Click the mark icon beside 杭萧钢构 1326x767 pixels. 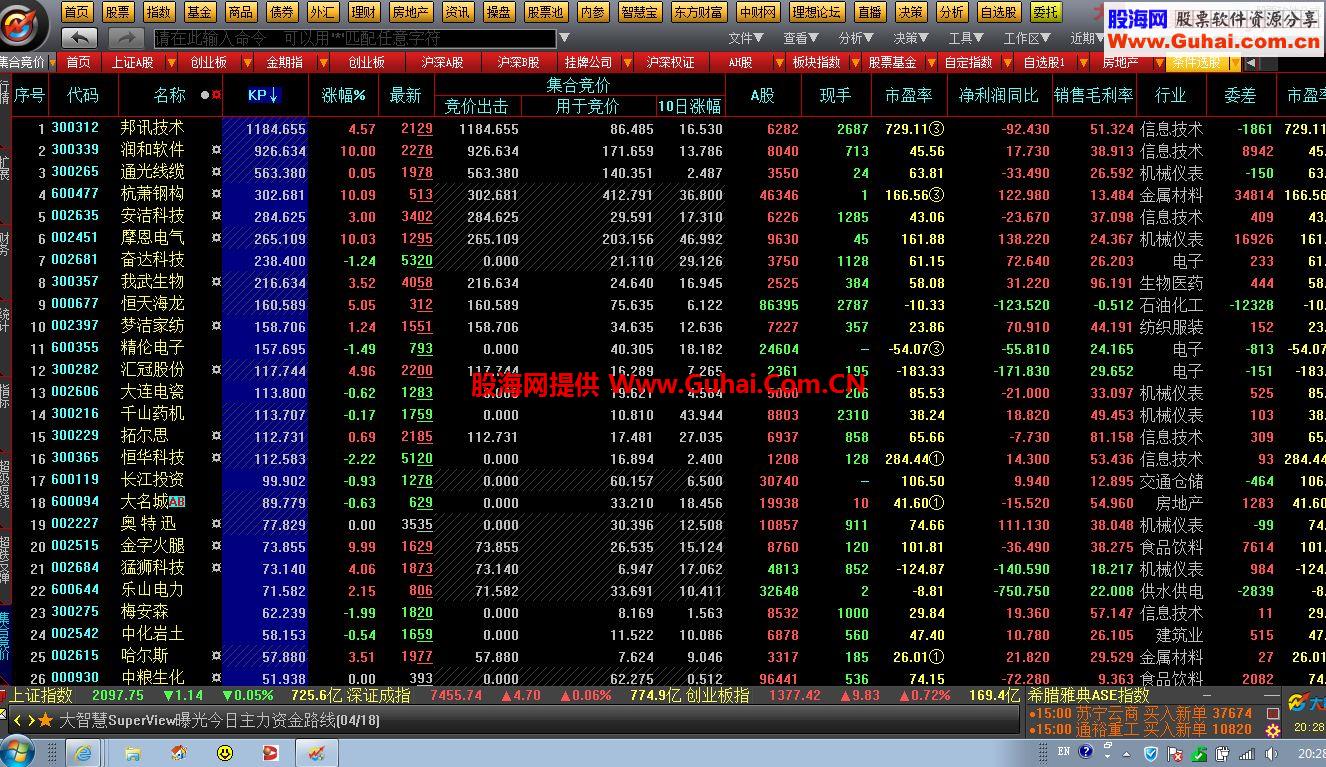[216, 194]
